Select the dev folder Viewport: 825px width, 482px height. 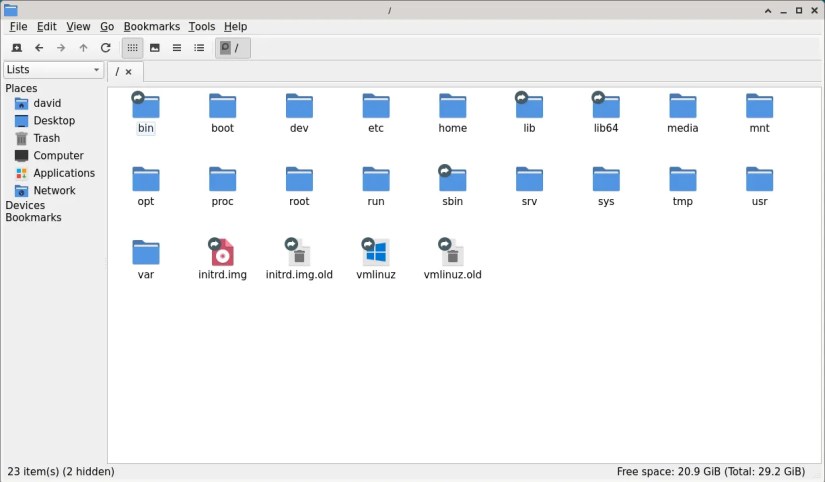pyautogui.click(x=299, y=113)
